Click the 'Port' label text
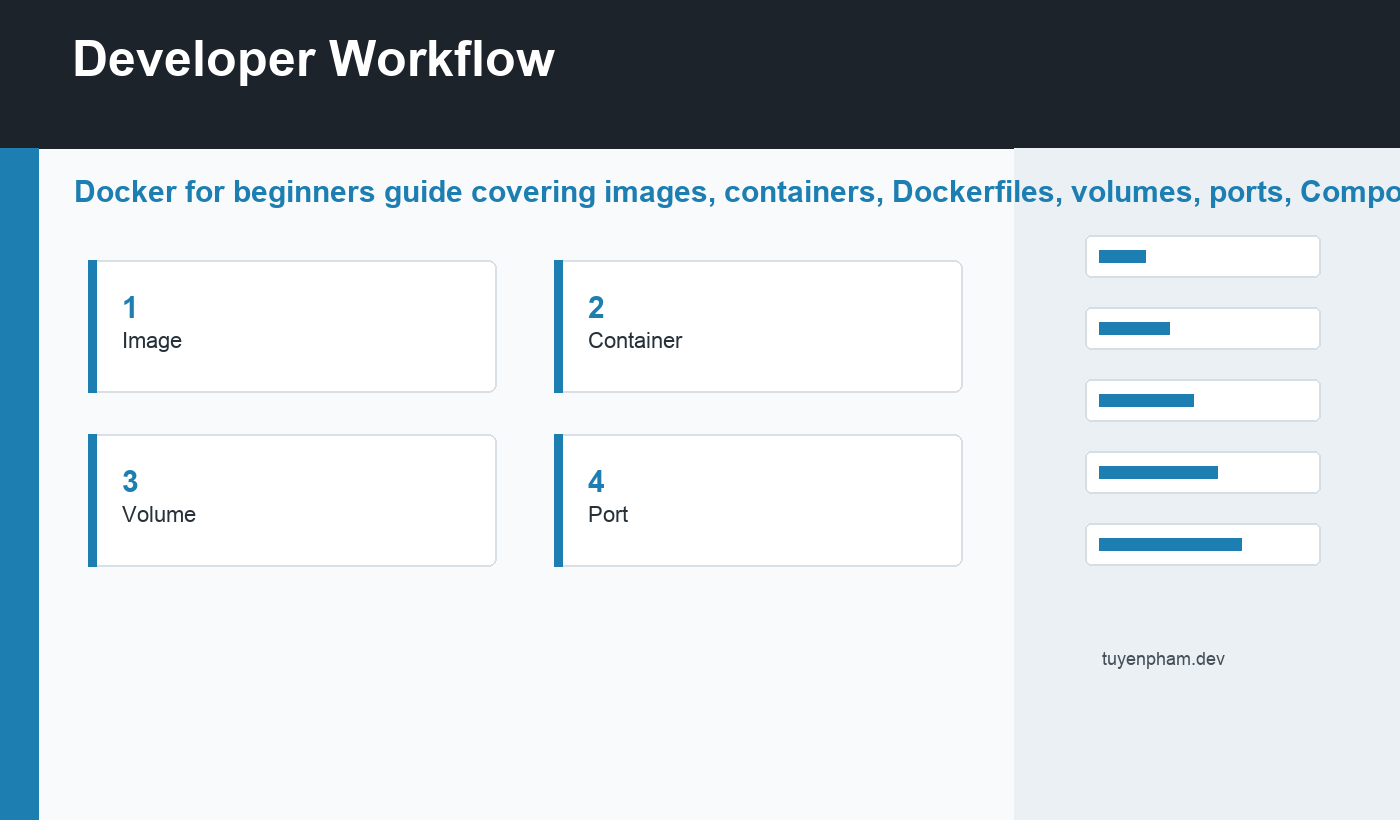This screenshot has height=820, width=1400. click(608, 514)
